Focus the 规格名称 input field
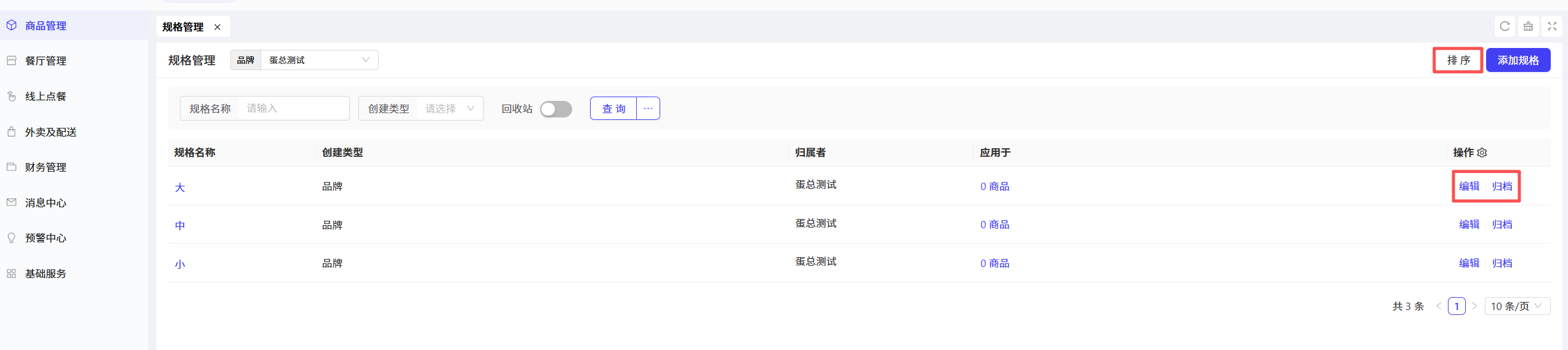 293,108
